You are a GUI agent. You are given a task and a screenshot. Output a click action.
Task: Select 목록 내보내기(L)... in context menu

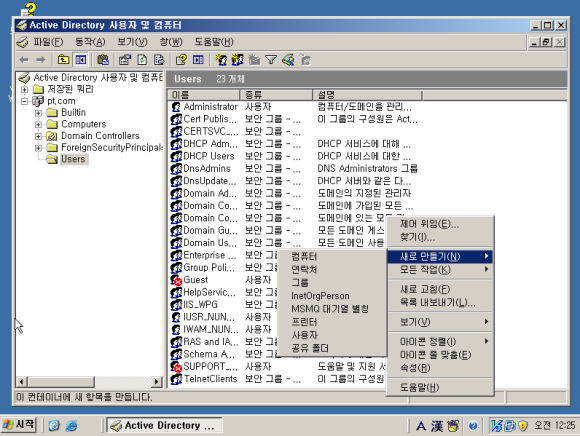point(440,302)
